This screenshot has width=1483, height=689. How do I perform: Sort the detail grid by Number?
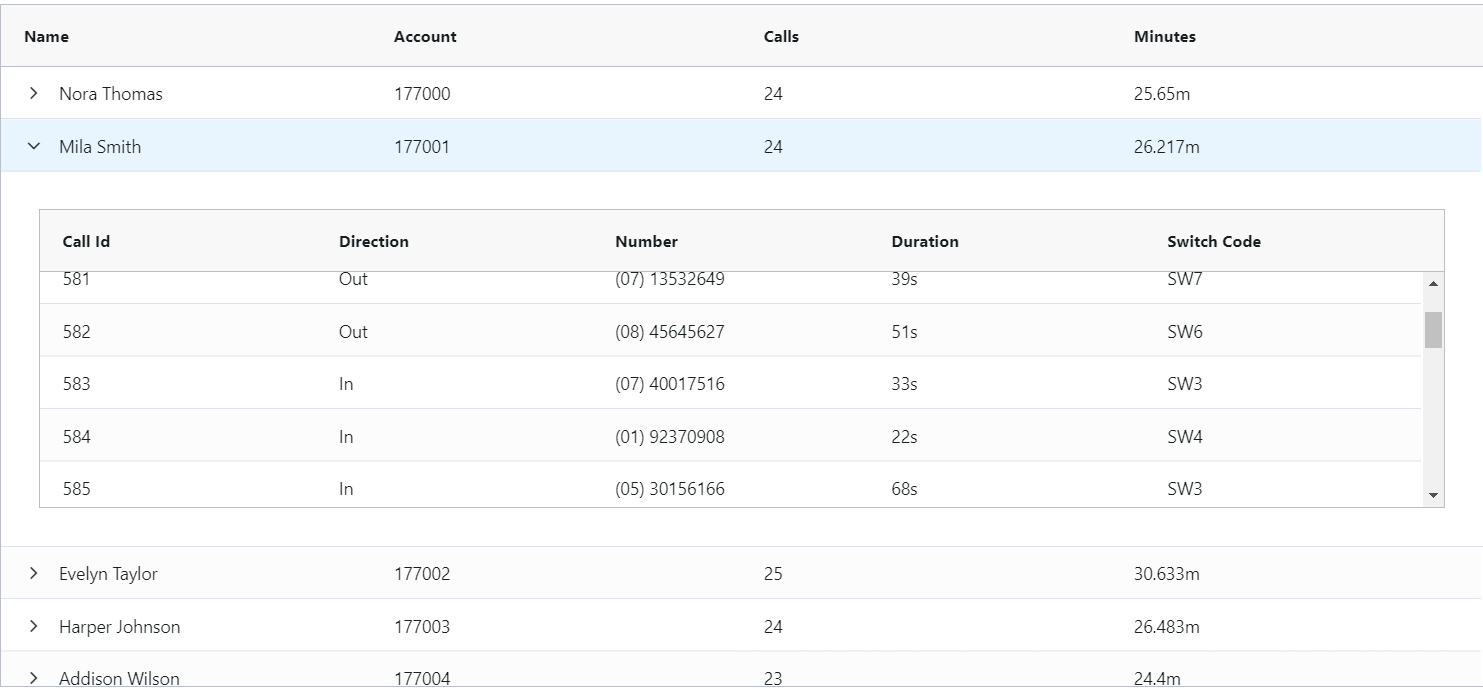[x=645, y=241]
